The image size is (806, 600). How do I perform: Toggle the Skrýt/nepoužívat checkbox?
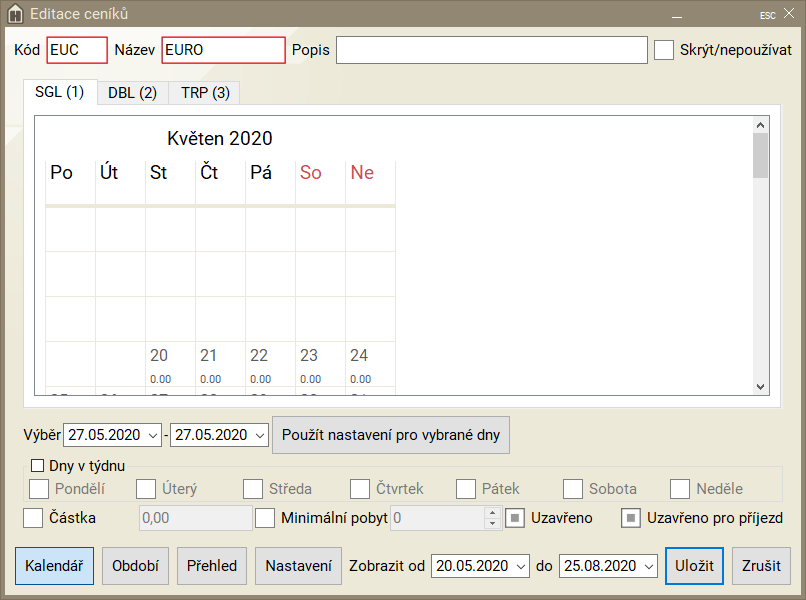tap(664, 50)
